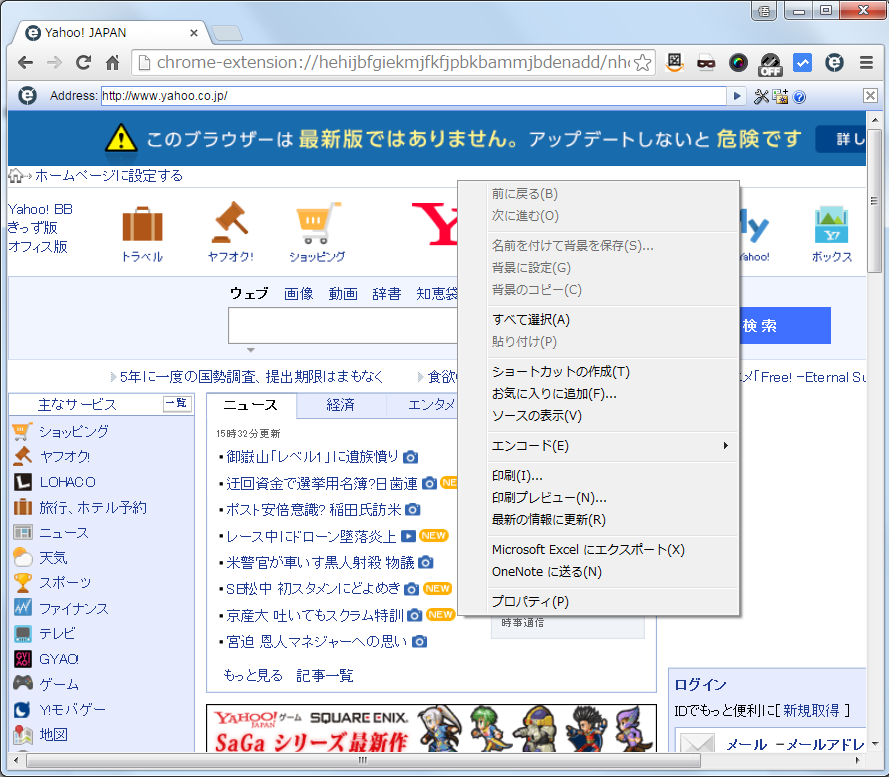Choose お気に入りに追加(F)... menu item
The width and height of the screenshot is (889, 777).
coord(612,394)
